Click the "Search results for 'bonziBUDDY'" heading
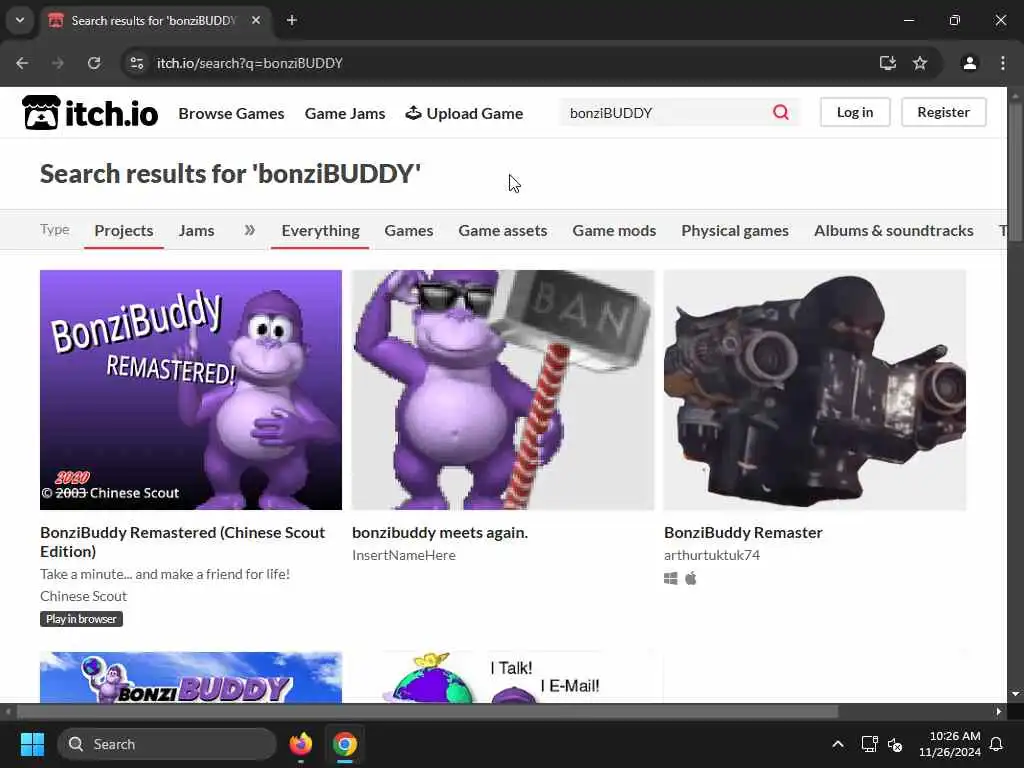The width and height of the screenshot is (1024, 768). (x=230, y=174)
